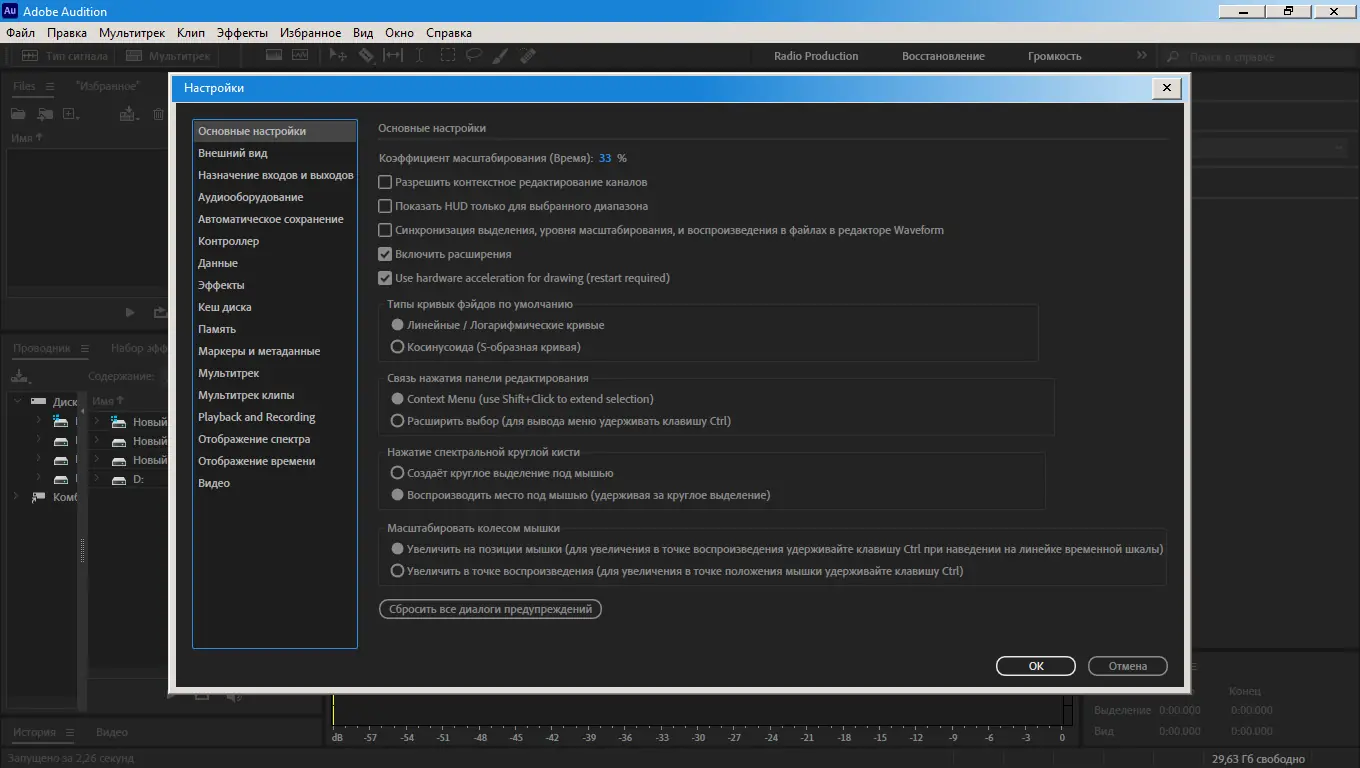Select the Slip tool in the toolbar
Image resolution: width=1360 pixels, height=768 pixels.
(393, 56)
